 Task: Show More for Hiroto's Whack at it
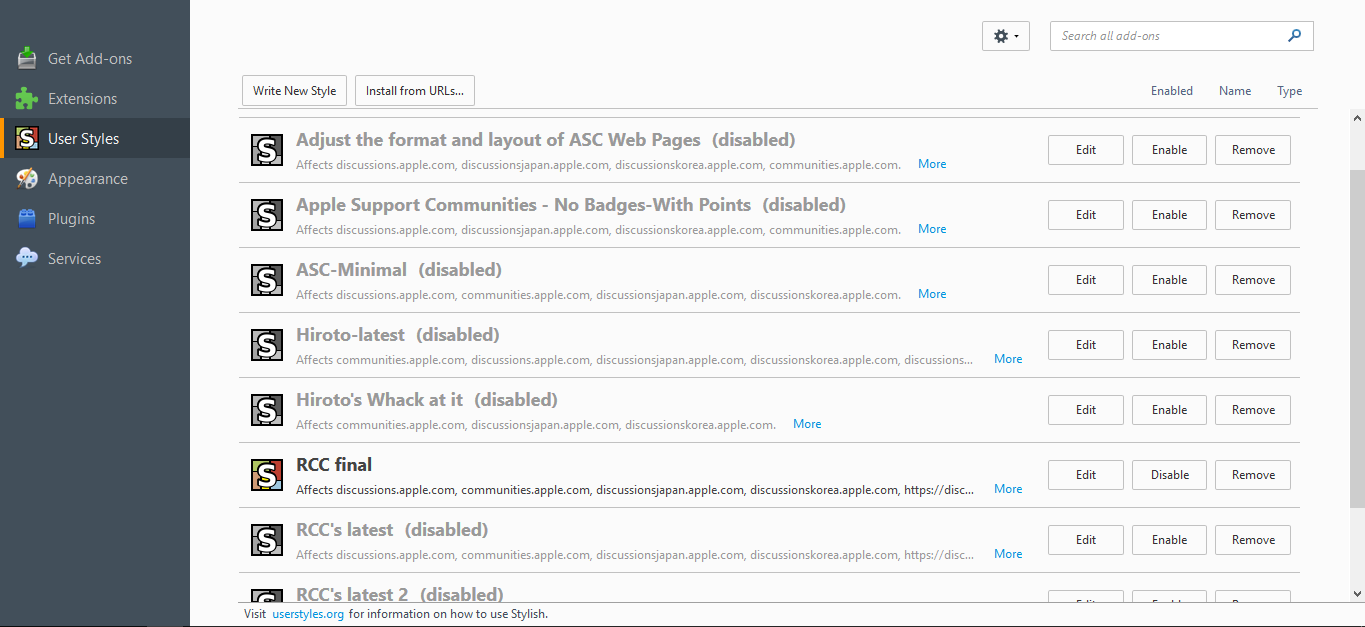coord(807,424)
